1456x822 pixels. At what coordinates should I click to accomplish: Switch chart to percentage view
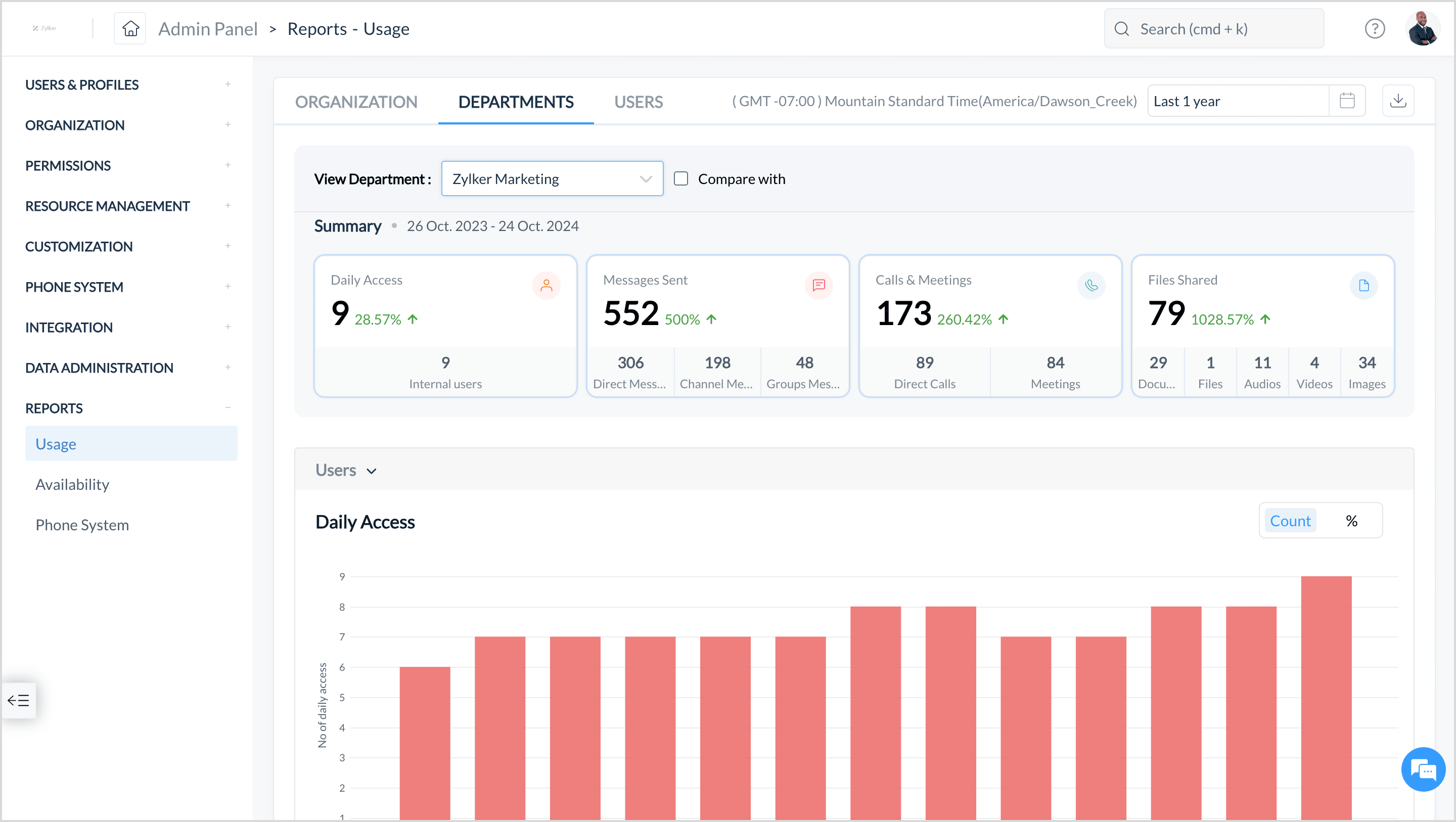tap(1351, 521)
